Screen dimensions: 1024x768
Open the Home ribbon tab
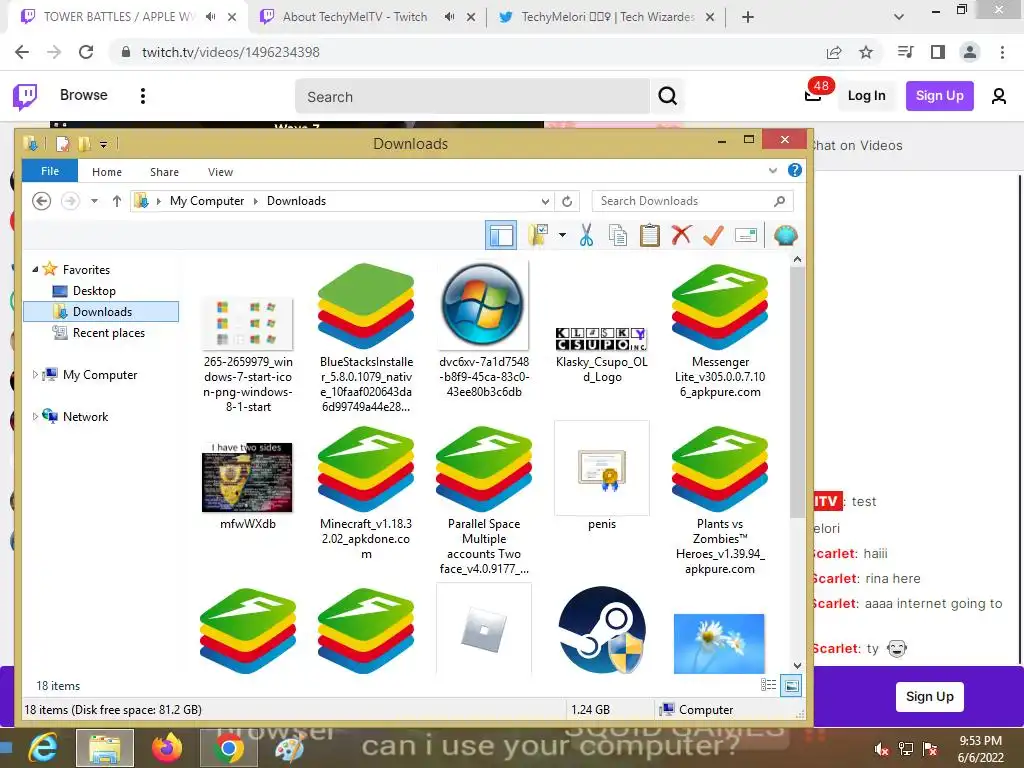107,172
